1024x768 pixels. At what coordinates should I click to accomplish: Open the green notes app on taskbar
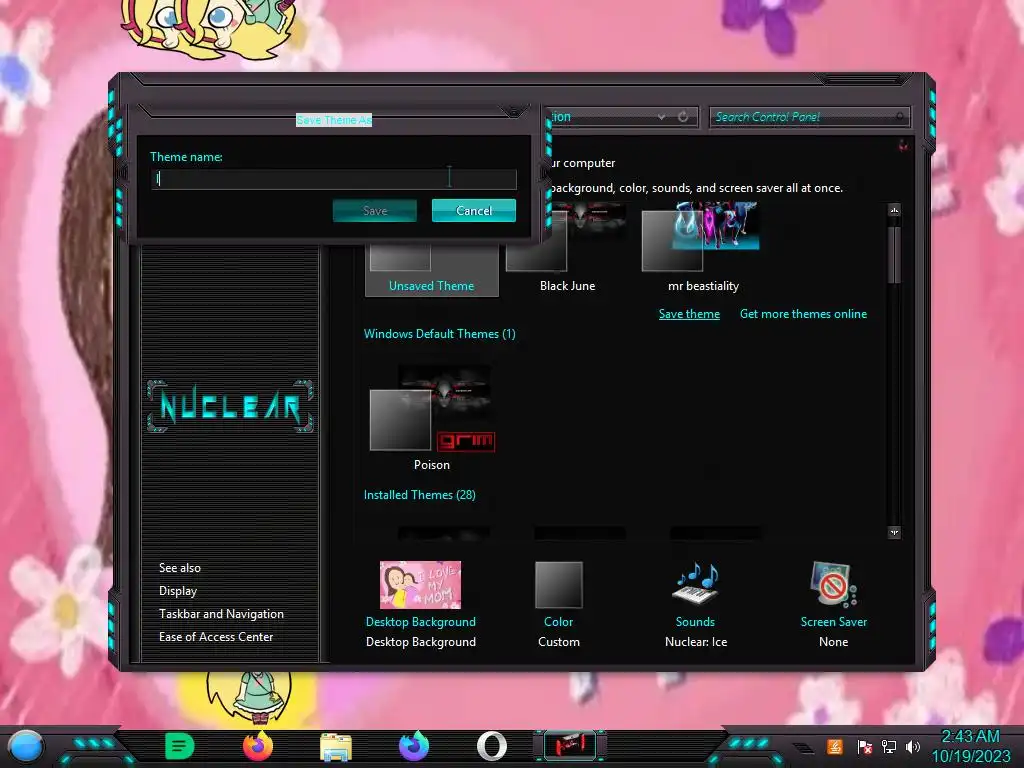coord(179,746)
